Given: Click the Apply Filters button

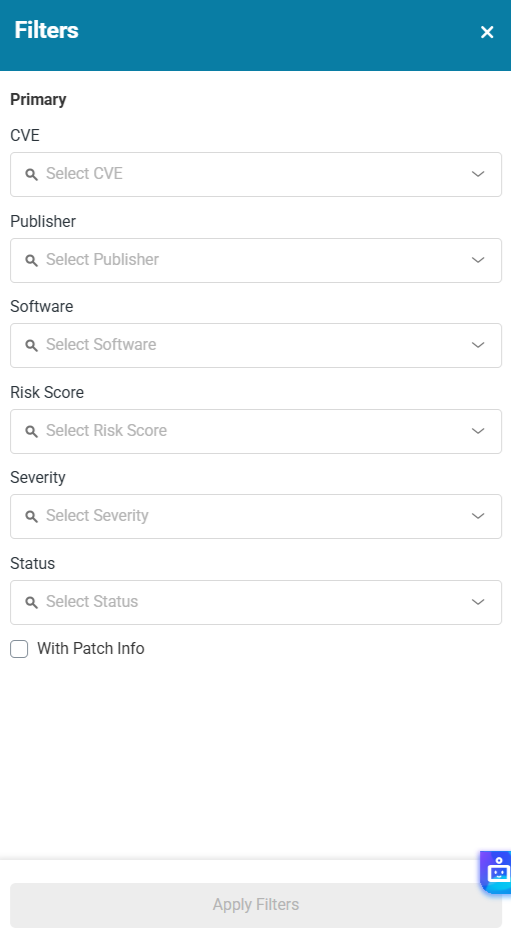Looking at the screenshot, I should coord(256,905).
